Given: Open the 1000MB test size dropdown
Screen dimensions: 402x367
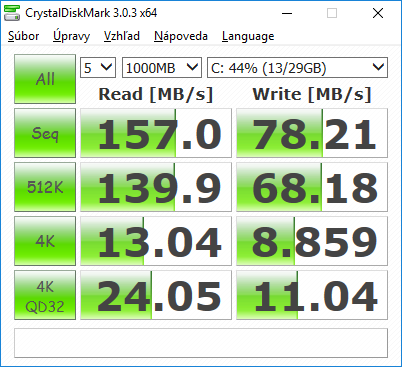Looking at the screenshot, I should tap(162, 68).
